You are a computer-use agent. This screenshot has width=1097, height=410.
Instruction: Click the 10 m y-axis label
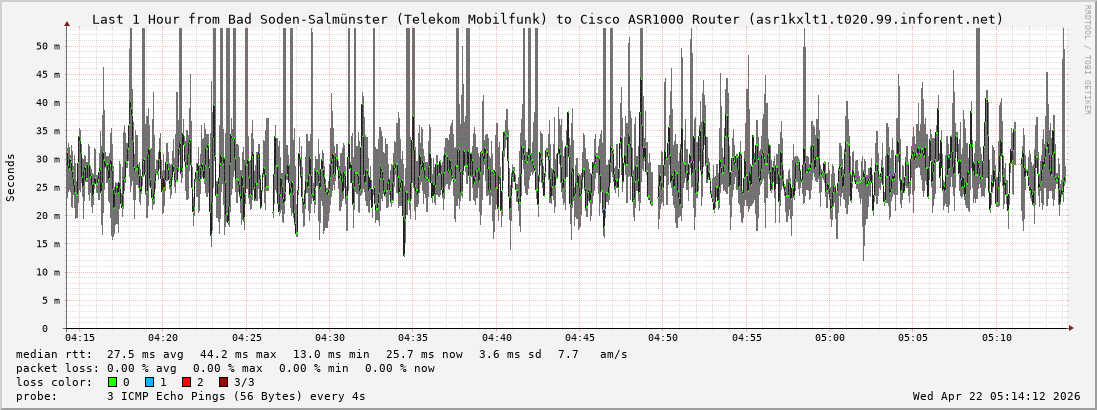(49, 272)
